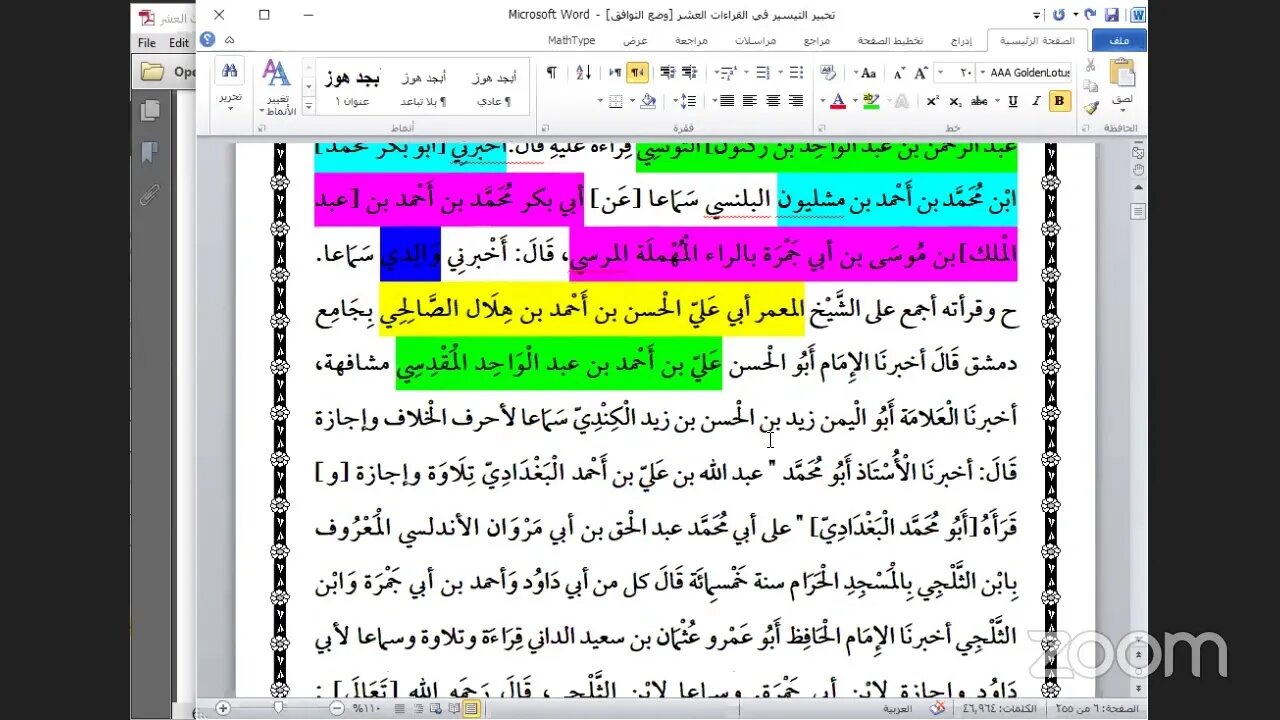The height and width of the screenshot is (720, 1280).
Task: Click the Save icon in quick access
Action: (1111, 15)
